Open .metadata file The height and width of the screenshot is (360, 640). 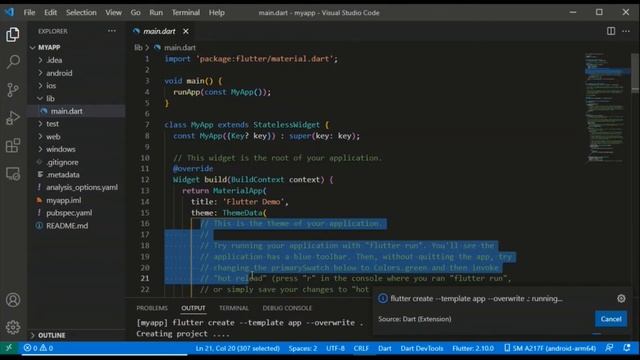[x=62, y=175]
